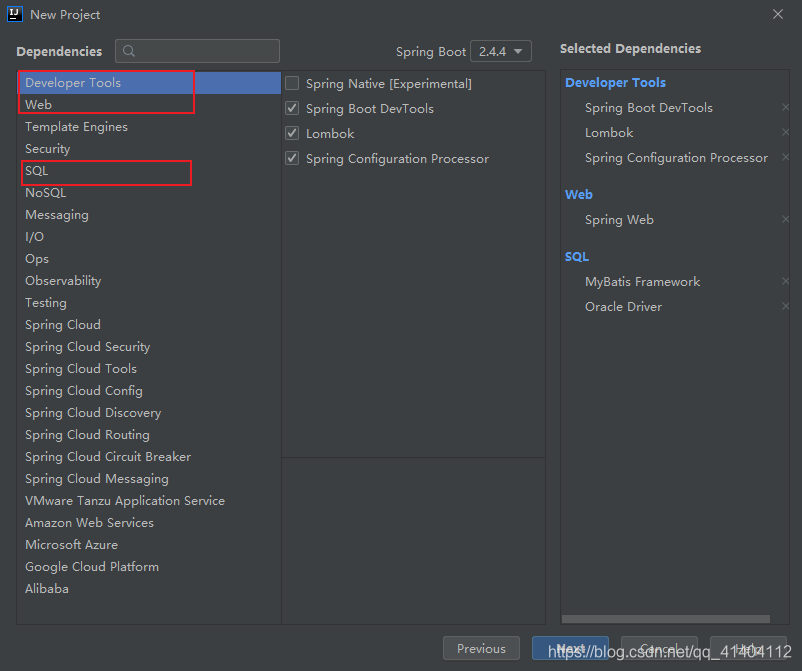Select the Alibaba category
This screenshot has width=802, height=671.
pos(149,589)
